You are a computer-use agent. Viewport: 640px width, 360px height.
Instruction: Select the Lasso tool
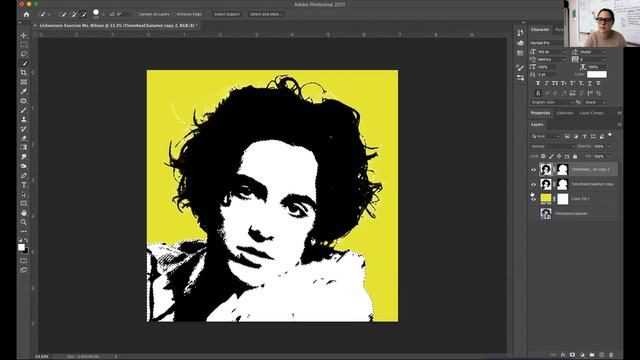[x=24, y=54]
